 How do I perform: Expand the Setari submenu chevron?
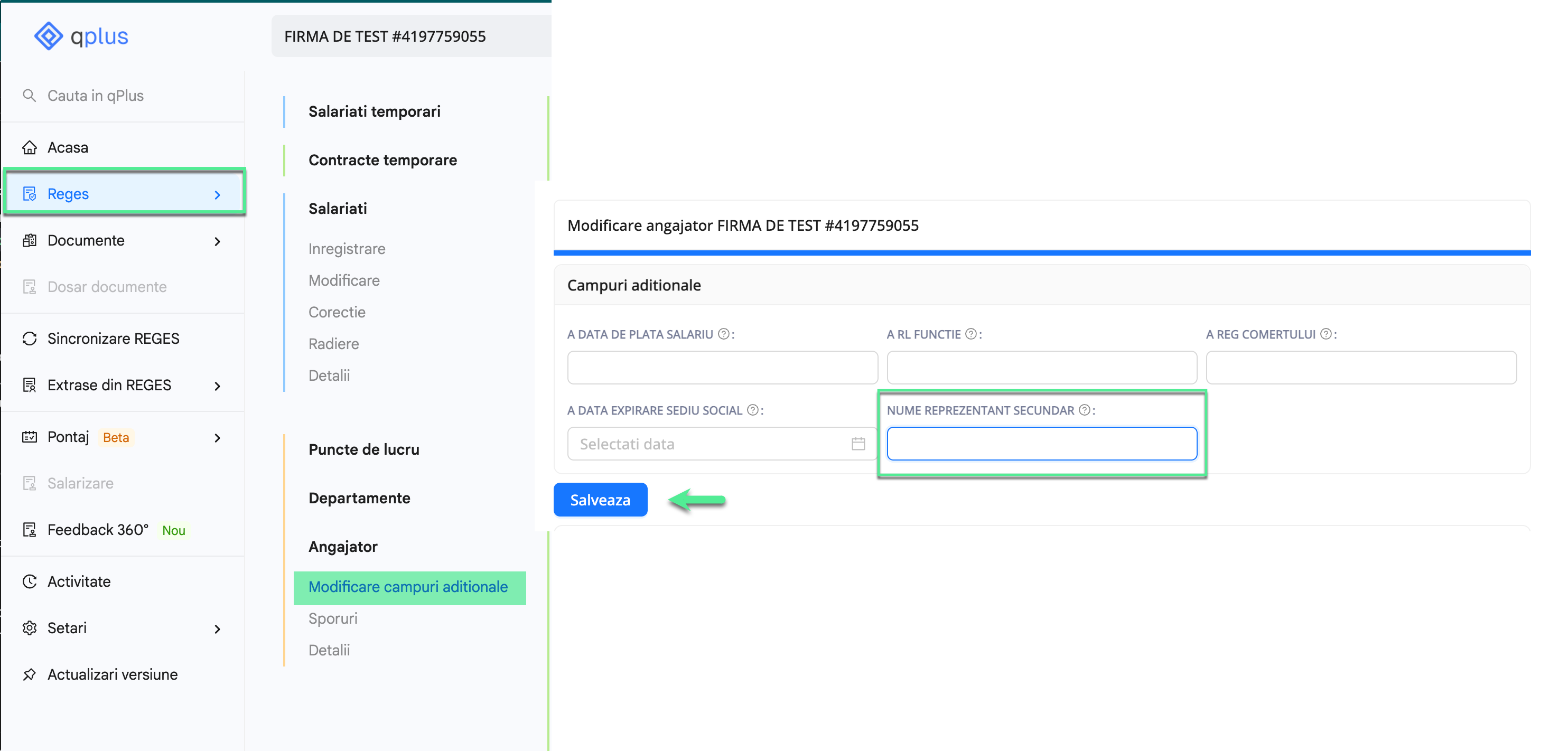pyautogui.click(x=217, y=628)
